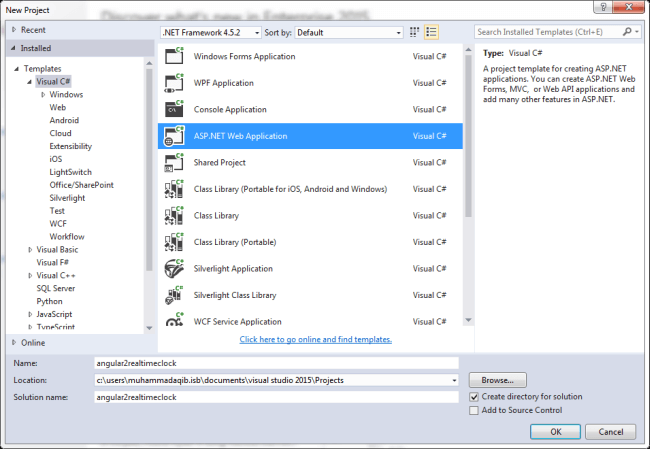This screenshot has height=449, width=650.
Task: Click the template list scroll down arrow
Action: [468, 320]
